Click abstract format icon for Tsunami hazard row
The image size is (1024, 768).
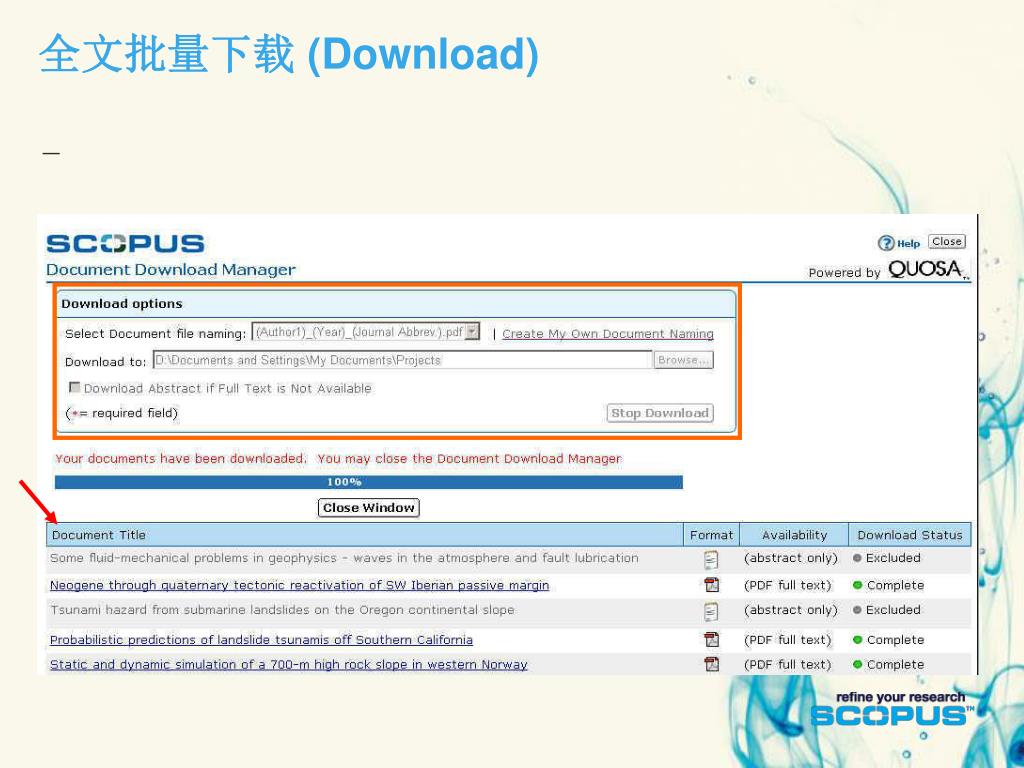pos(711,611)
